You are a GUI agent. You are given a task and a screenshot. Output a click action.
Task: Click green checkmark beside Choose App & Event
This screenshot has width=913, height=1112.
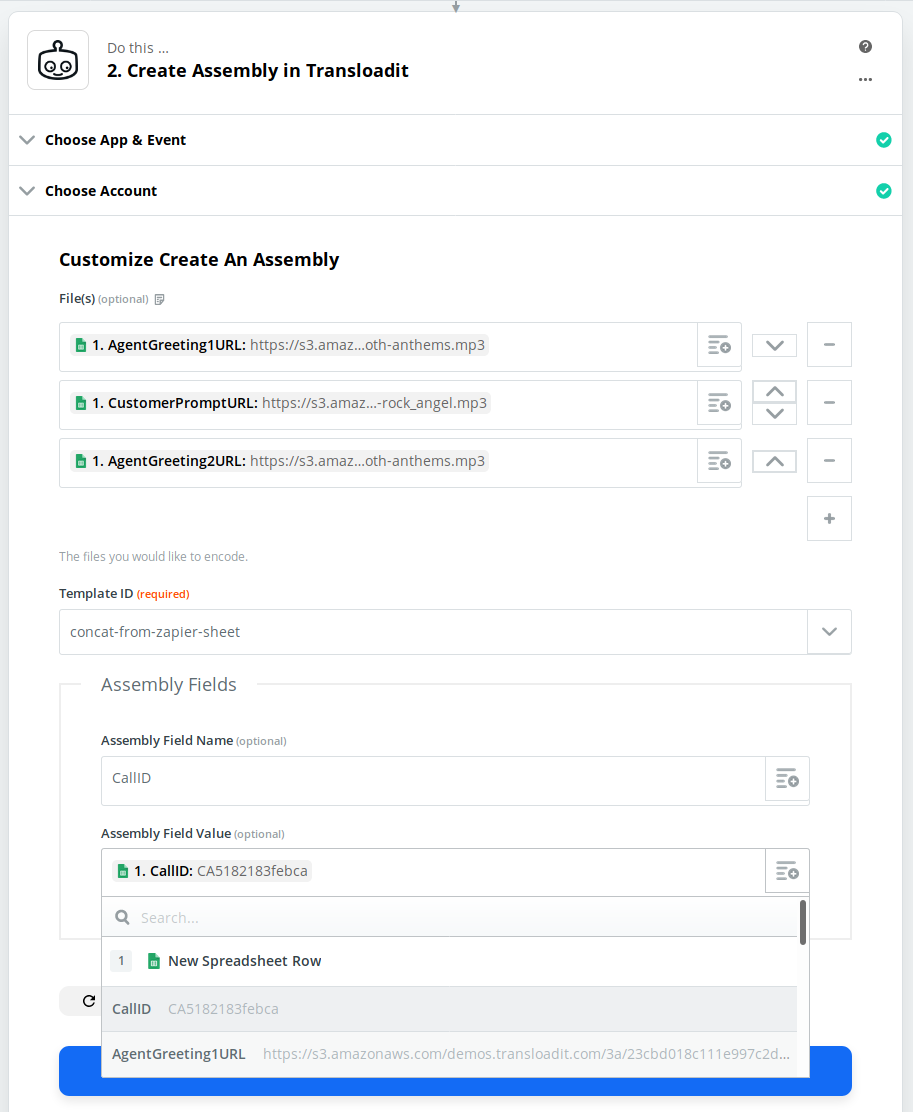pyautogui.click(x=883, y=140)
